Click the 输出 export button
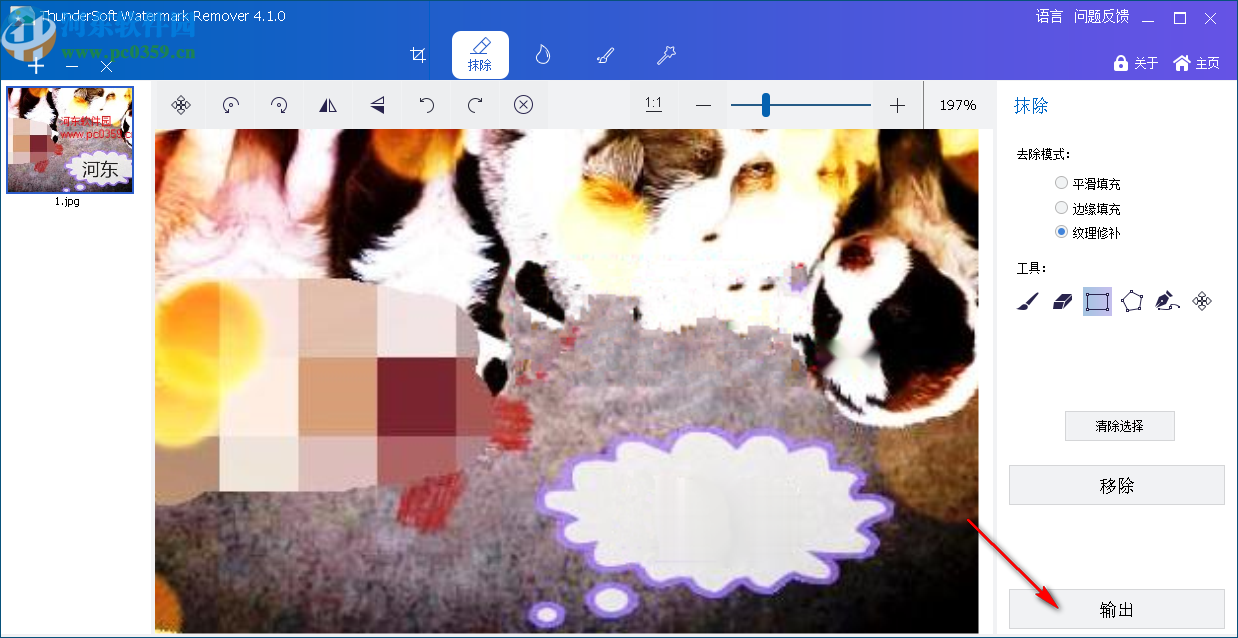This screenshot has width=1238, height=638. (1117, 610)
